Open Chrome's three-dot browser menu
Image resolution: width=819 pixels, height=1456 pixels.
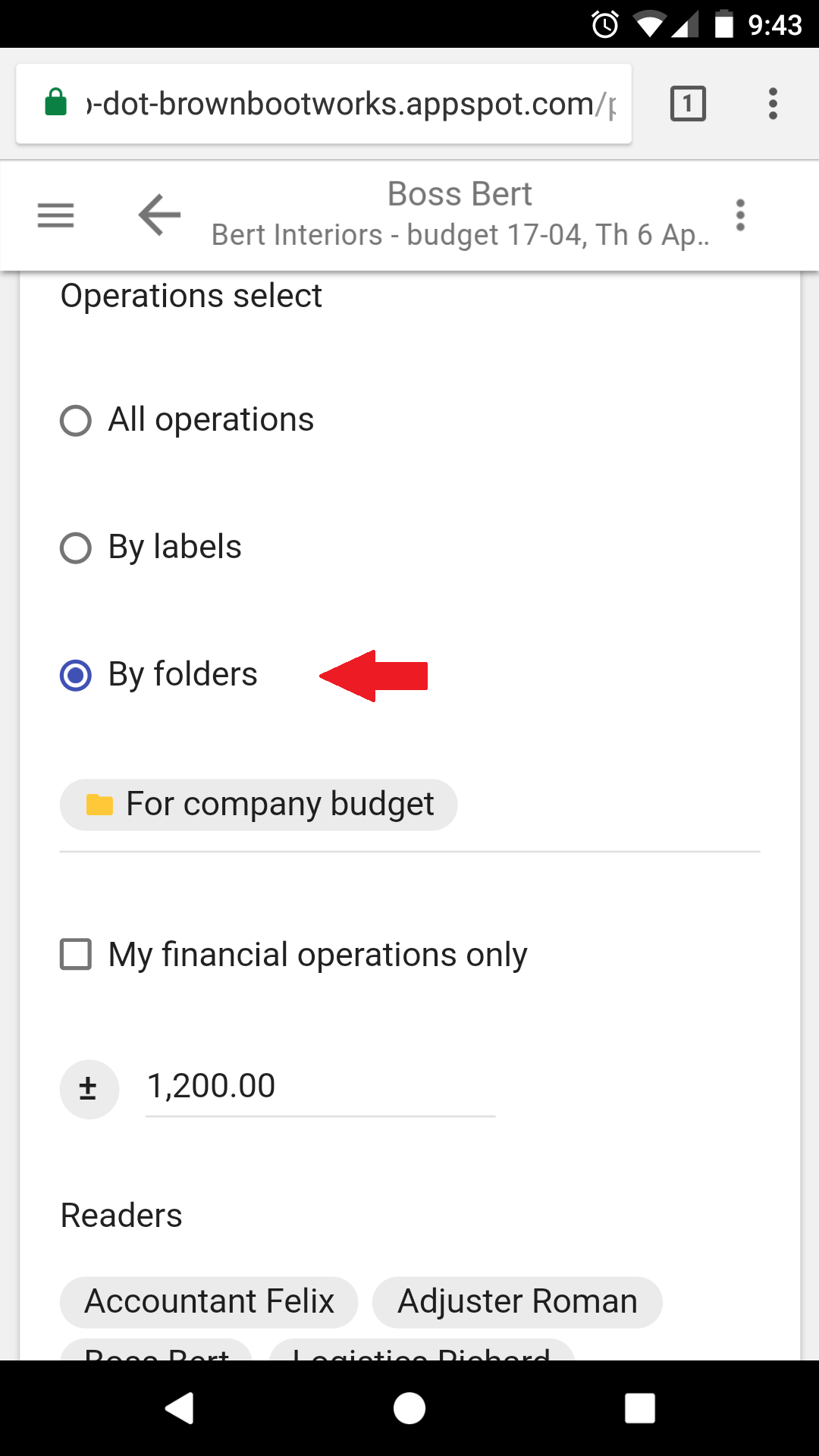773,104
